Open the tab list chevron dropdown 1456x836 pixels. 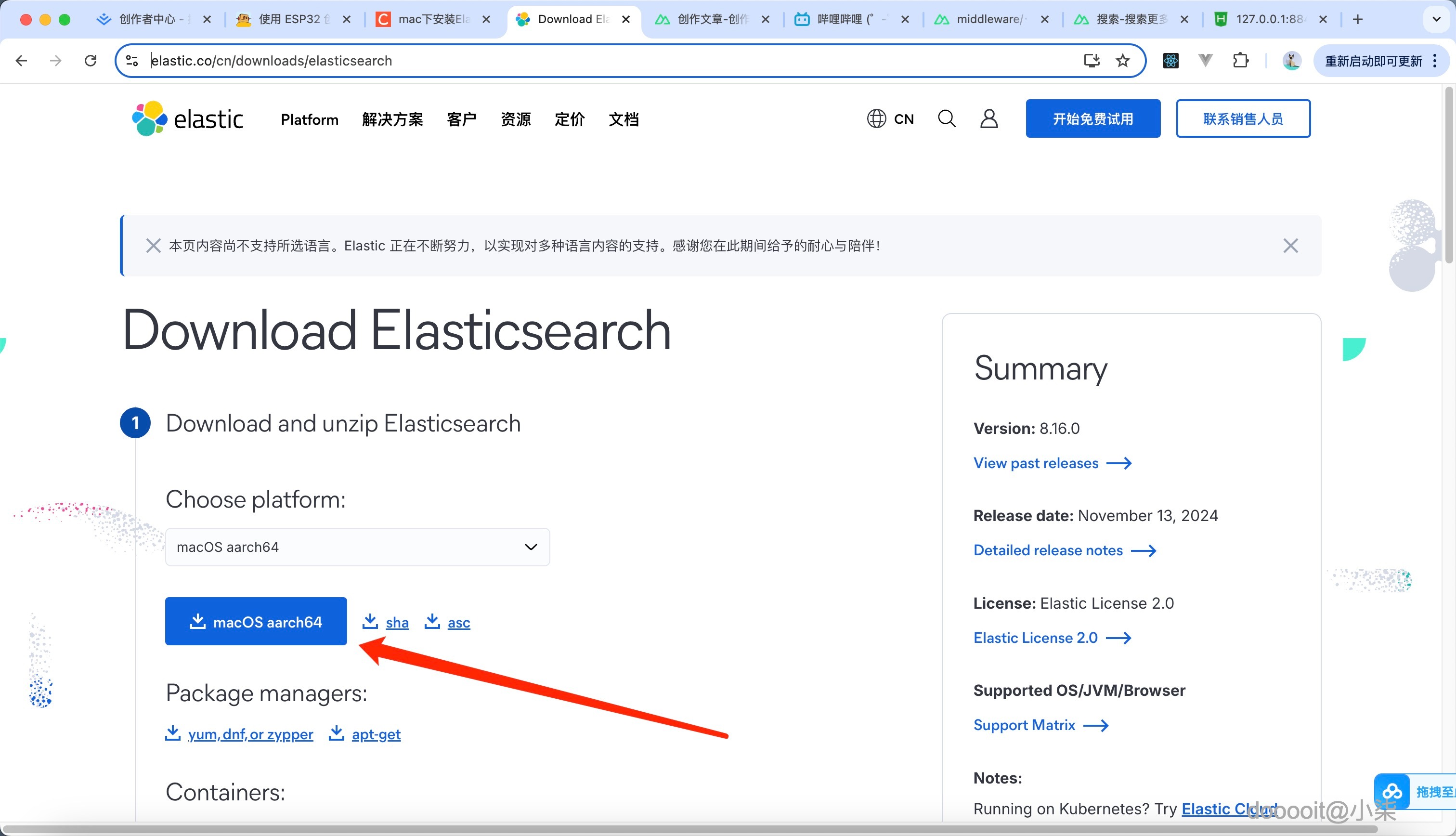tap(1436, 20)
